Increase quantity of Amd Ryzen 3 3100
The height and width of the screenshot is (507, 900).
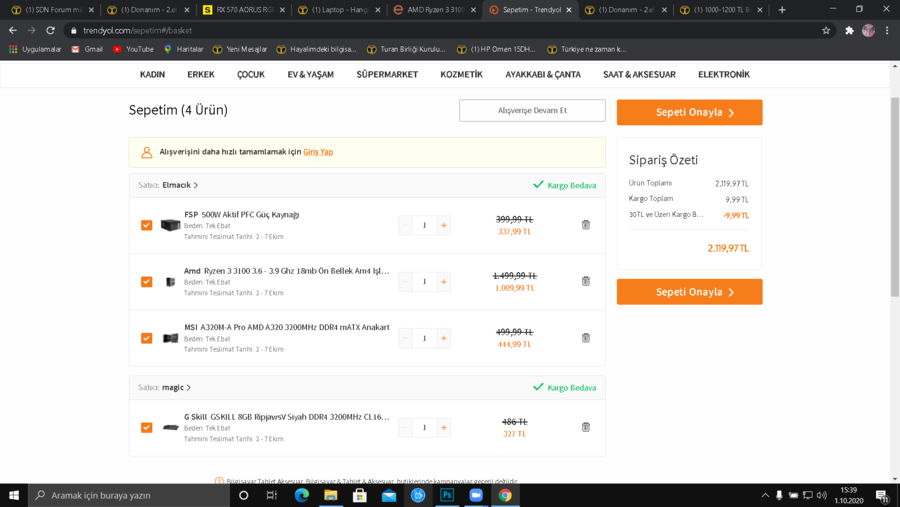click(444, 281)
